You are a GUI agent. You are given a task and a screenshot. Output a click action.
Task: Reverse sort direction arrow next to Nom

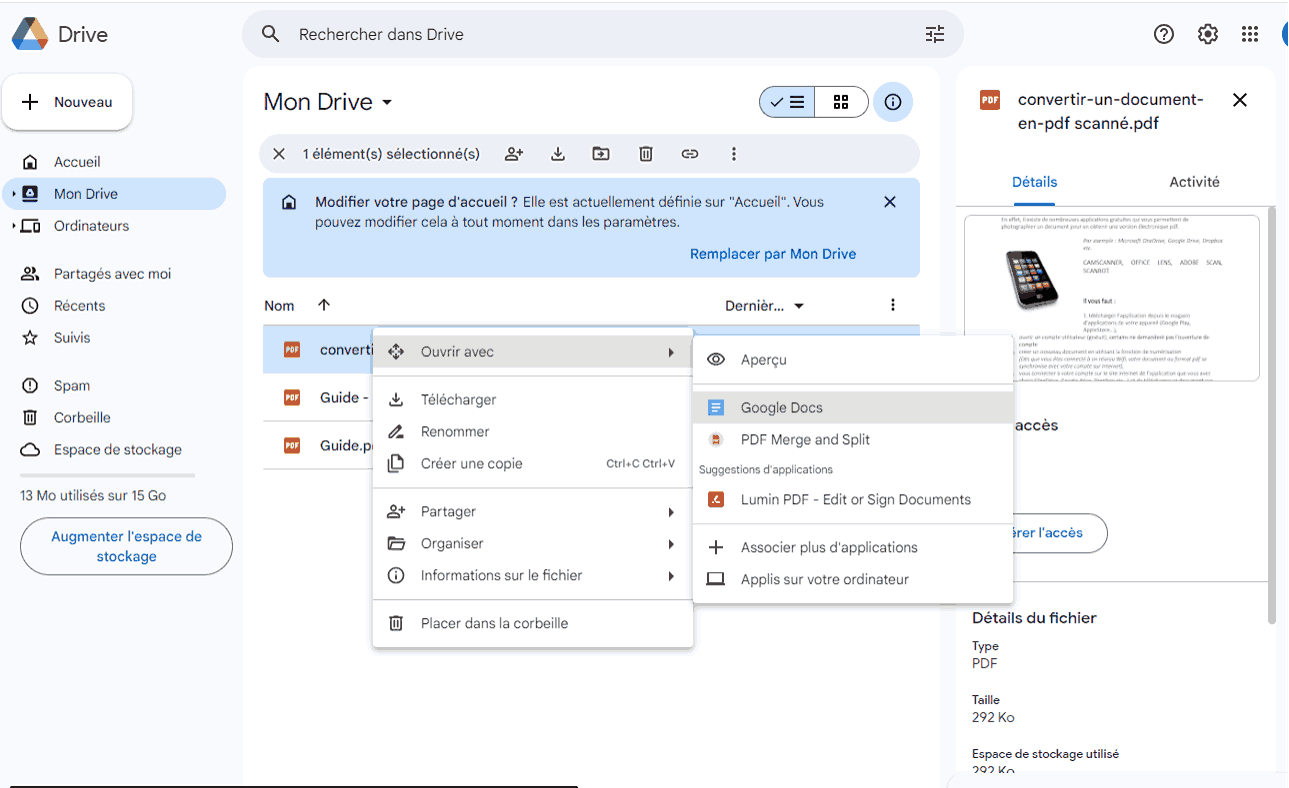coord(324,305)
